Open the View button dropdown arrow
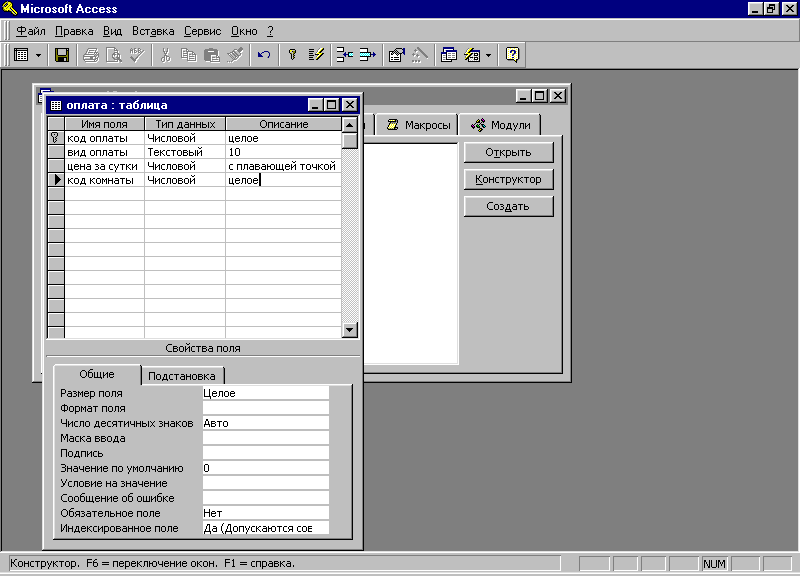This screenshot has height=576, width=800. pyautogui.click(x=38, y=55)
